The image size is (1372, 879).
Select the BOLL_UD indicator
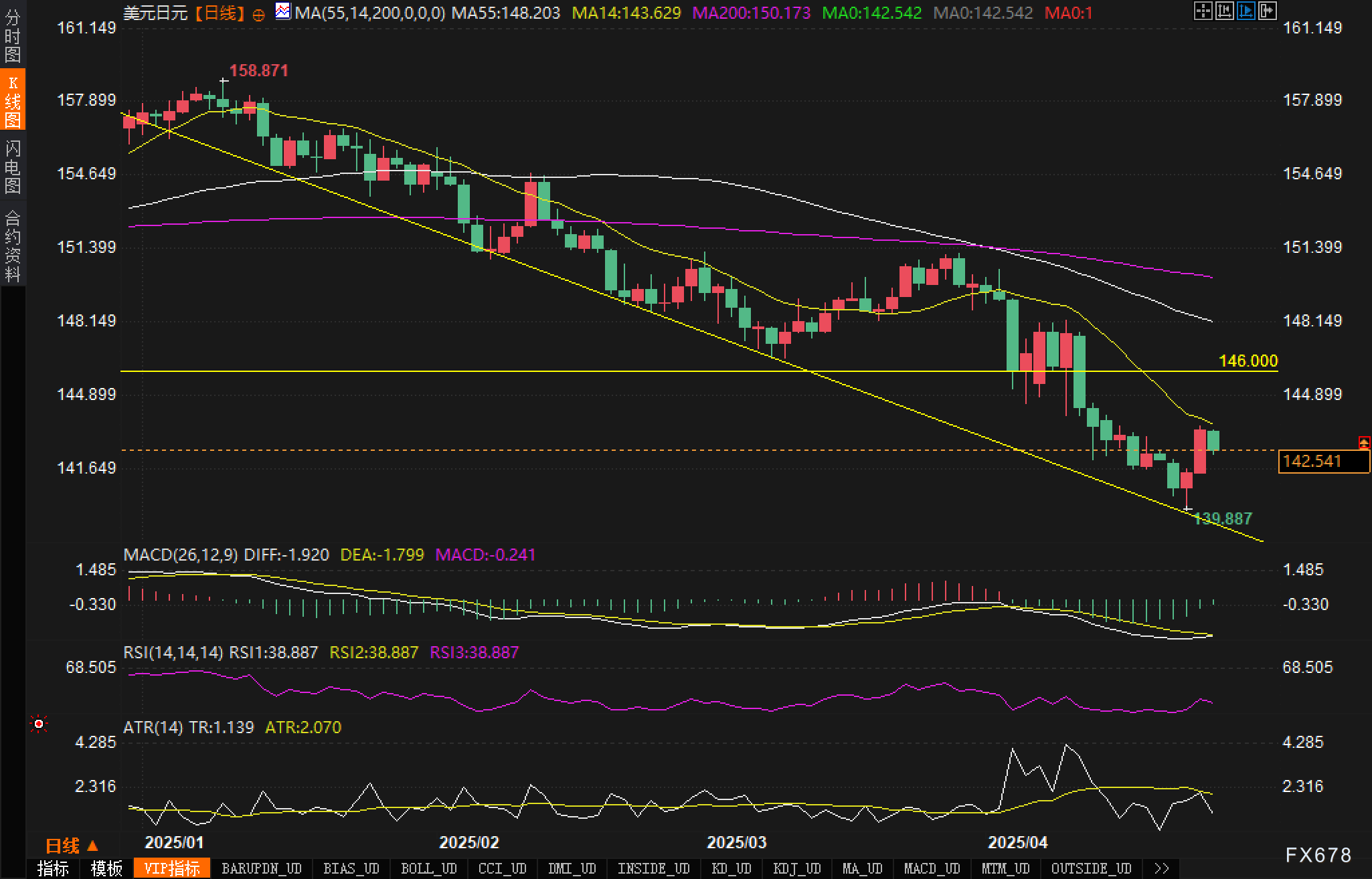(428, 868)
